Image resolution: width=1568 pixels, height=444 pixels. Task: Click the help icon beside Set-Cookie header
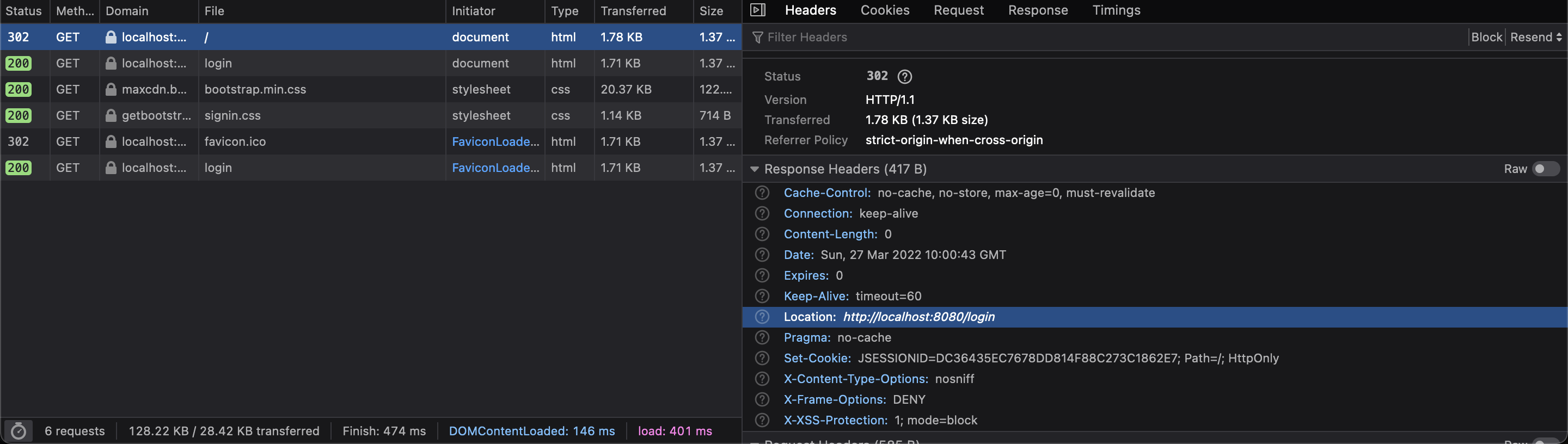tap(762, 358)
